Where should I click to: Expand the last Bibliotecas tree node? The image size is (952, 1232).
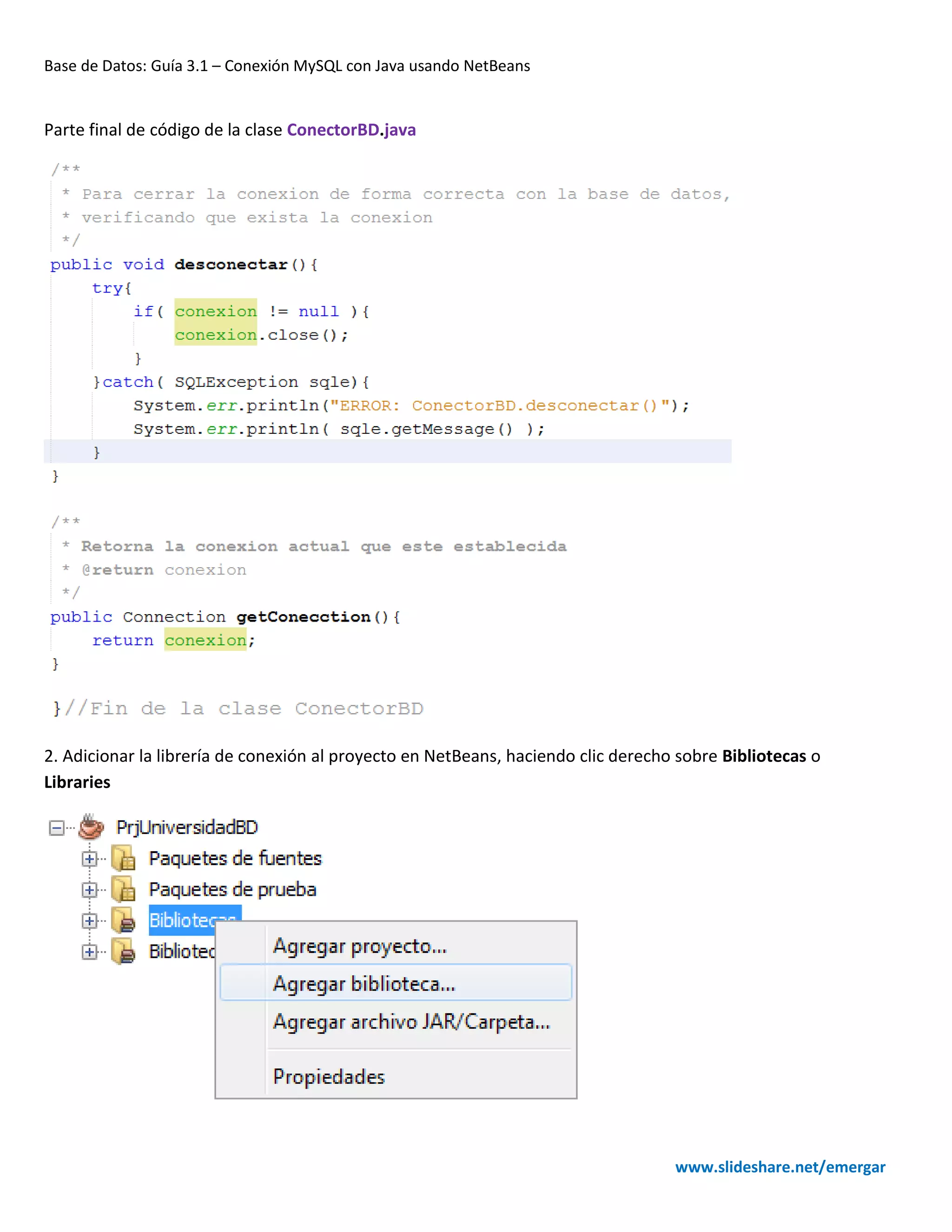click(x=89, y=952)
